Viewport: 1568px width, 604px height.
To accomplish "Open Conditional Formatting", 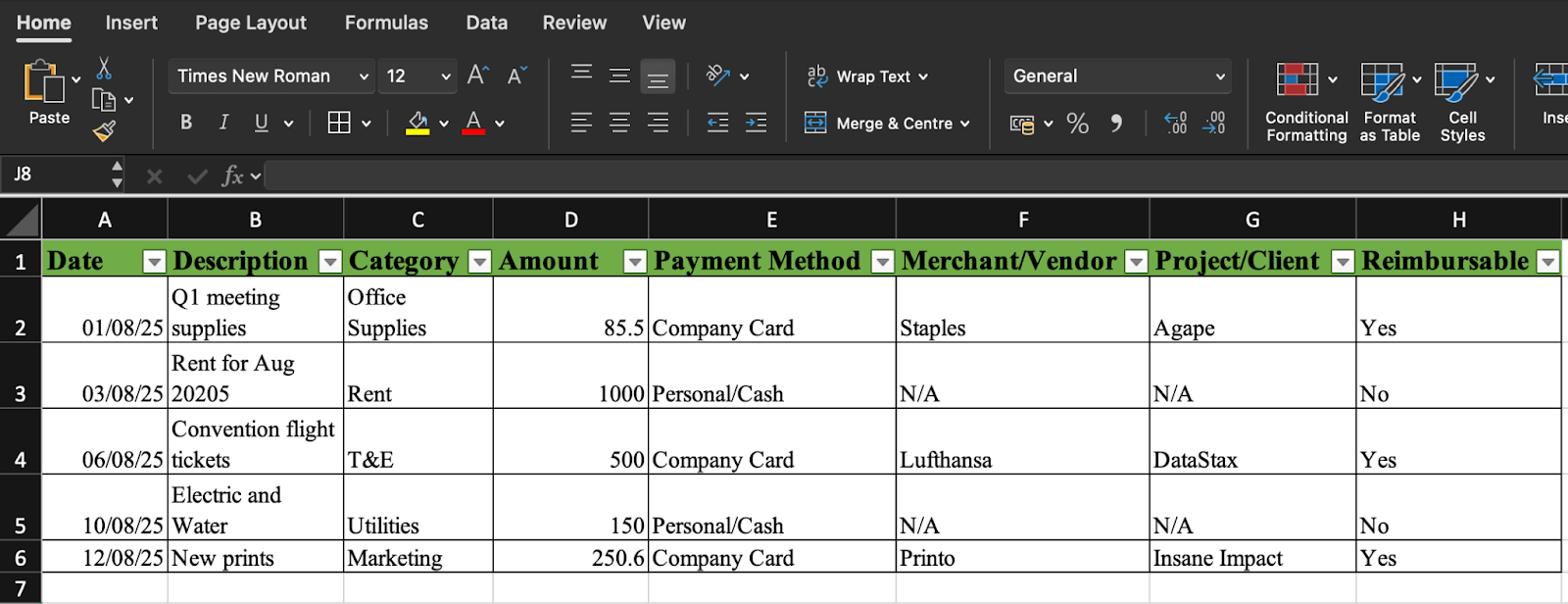I will 1306,103.
